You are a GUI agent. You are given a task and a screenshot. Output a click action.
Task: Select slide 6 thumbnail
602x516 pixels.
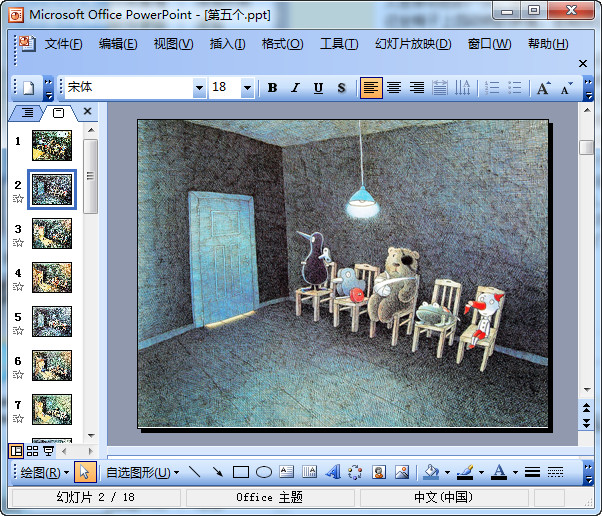pos(52,366)
